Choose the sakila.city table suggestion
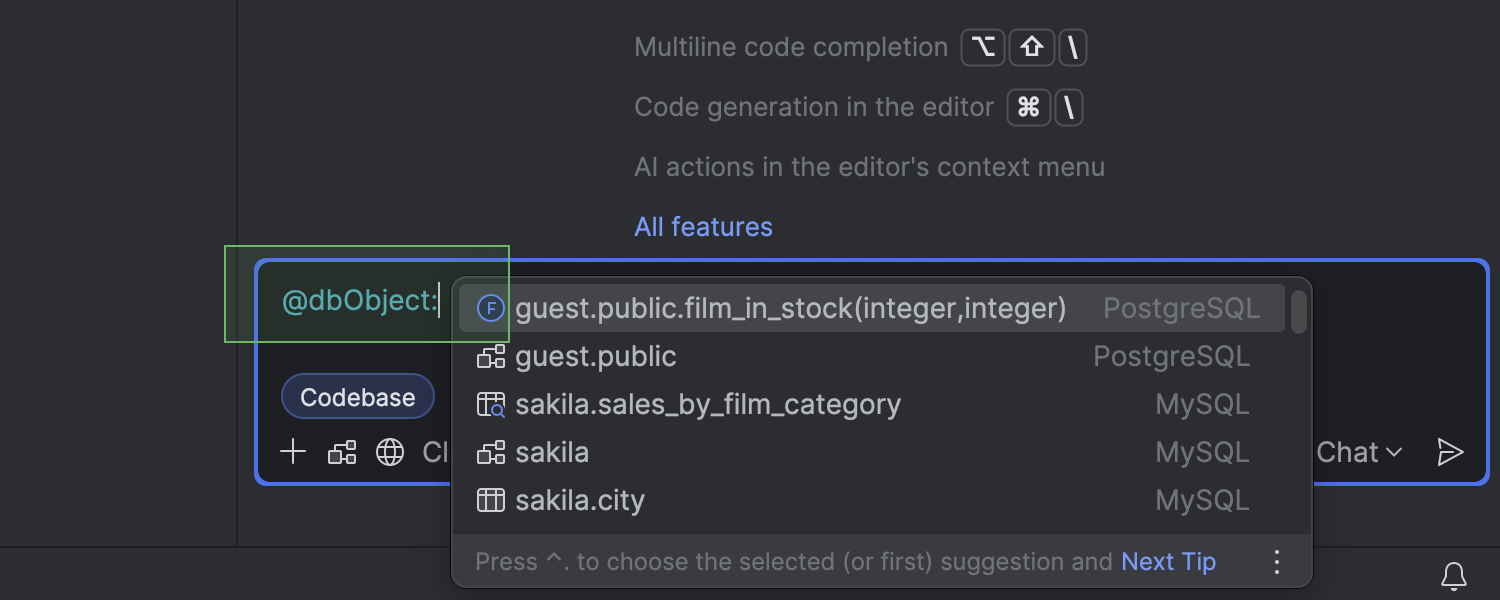Screen dimensions: 1500x600 tap(580, 500)
